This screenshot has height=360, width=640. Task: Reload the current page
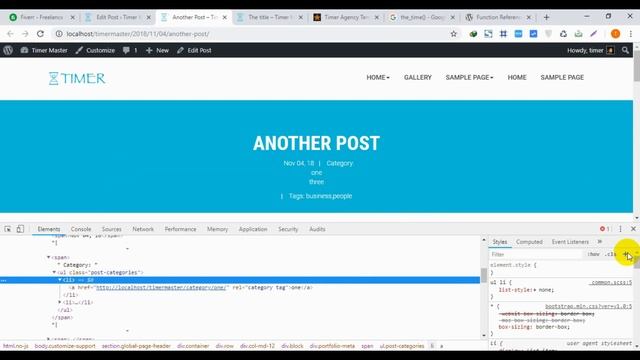pos(40,34)
